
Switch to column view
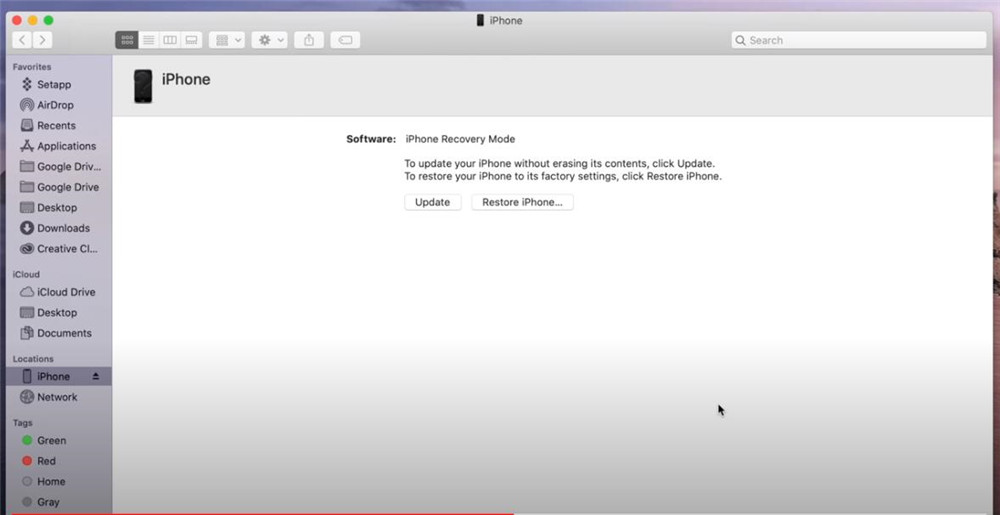pyautogui.click(x=170, y=40)
